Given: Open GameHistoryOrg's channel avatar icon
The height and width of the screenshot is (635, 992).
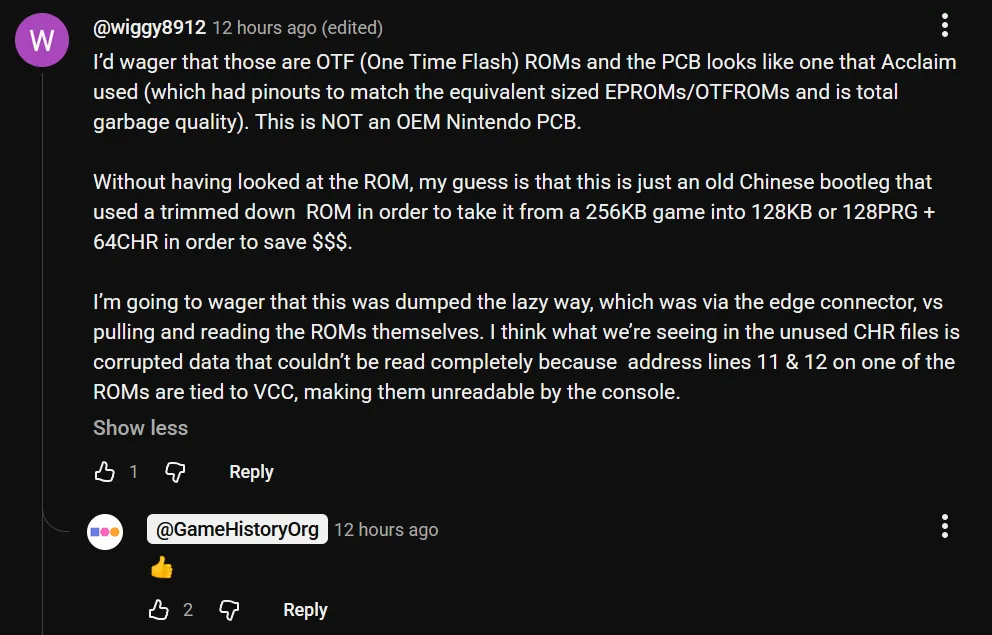Looking at the screenshot, I should pyautogui.click(x=105, y=532).
